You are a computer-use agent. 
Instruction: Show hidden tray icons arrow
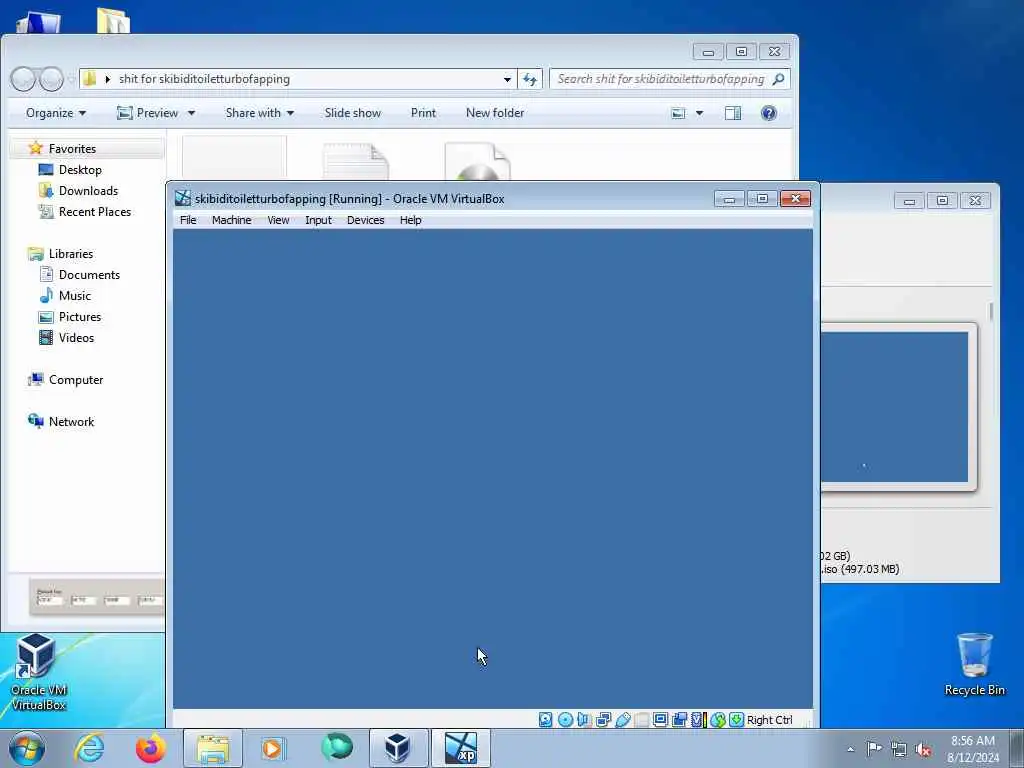point(850,749)
